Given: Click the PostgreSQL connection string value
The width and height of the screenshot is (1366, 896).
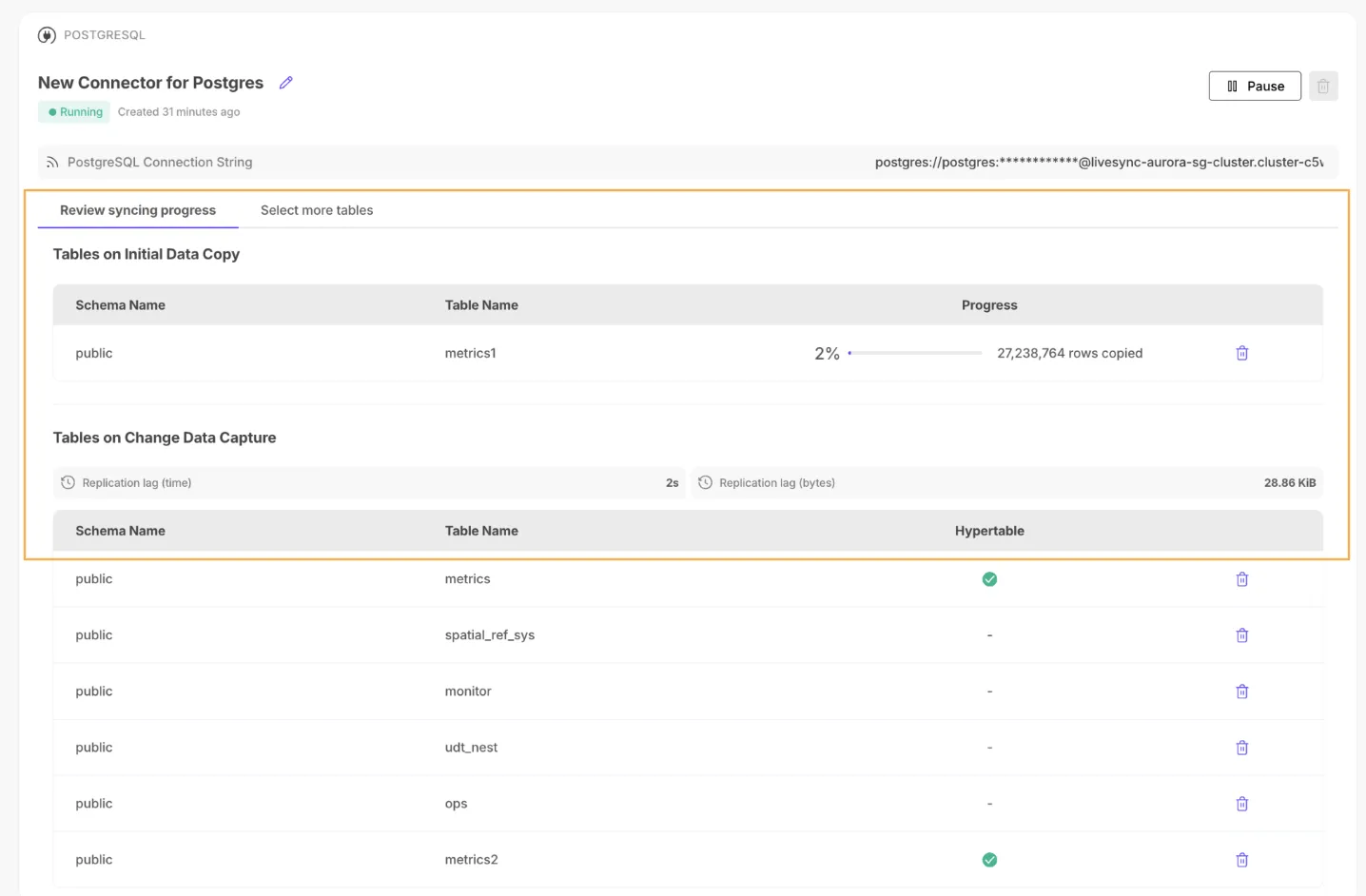Looking at the screenshot, I should tap(1099, 162).
